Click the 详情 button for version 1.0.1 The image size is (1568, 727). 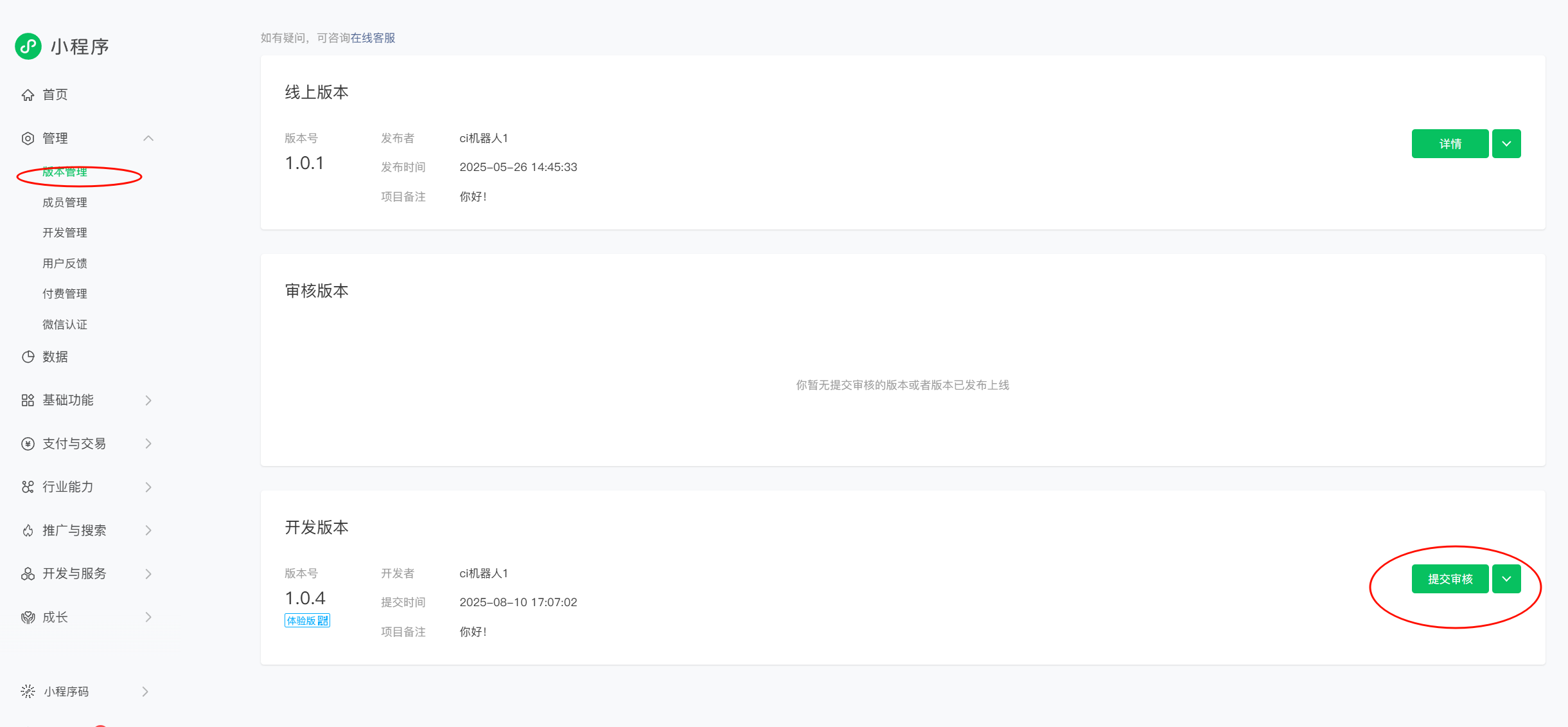click(1450, 143)
